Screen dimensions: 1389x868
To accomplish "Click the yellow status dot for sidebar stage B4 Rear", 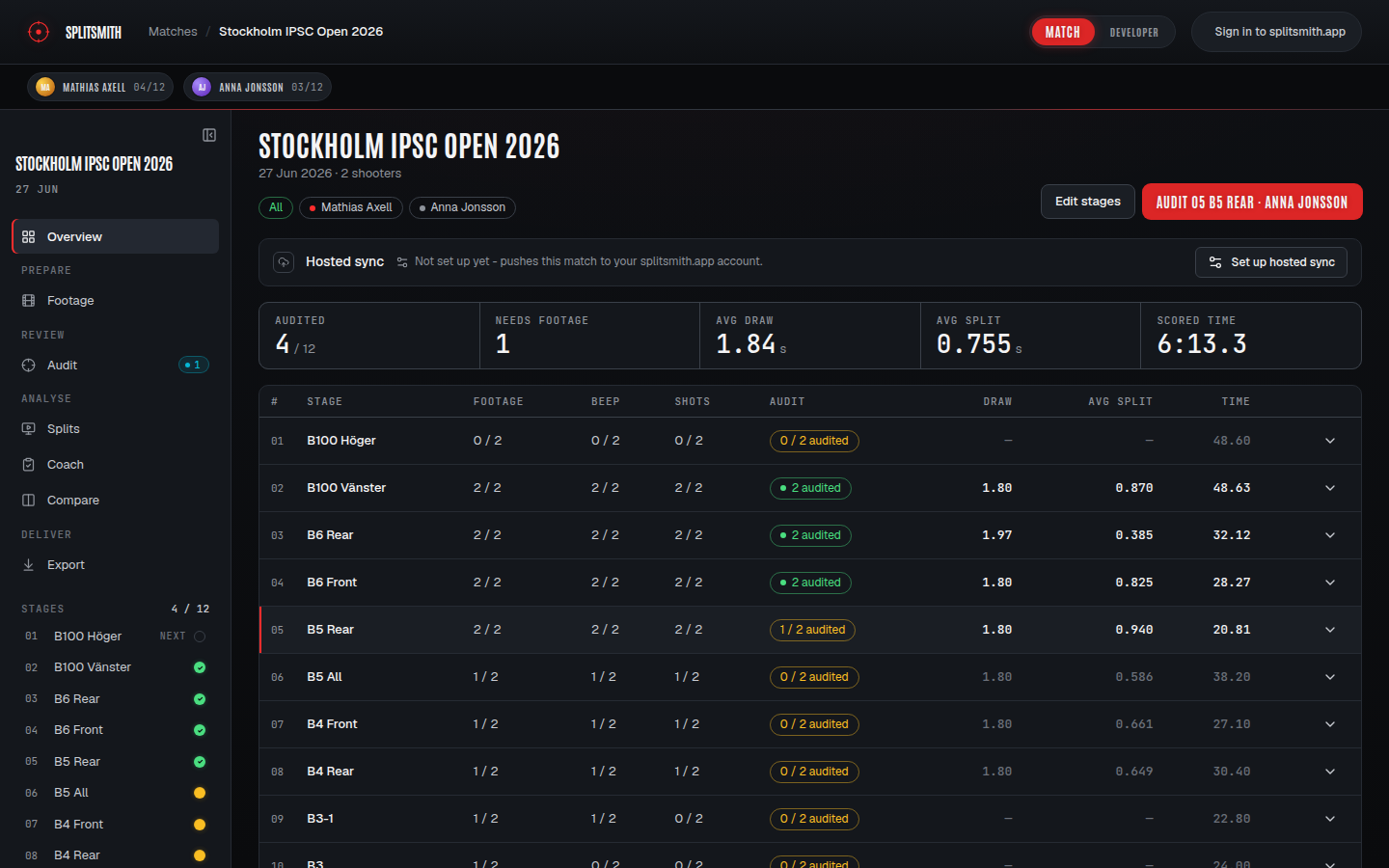I will coord(200,855).
